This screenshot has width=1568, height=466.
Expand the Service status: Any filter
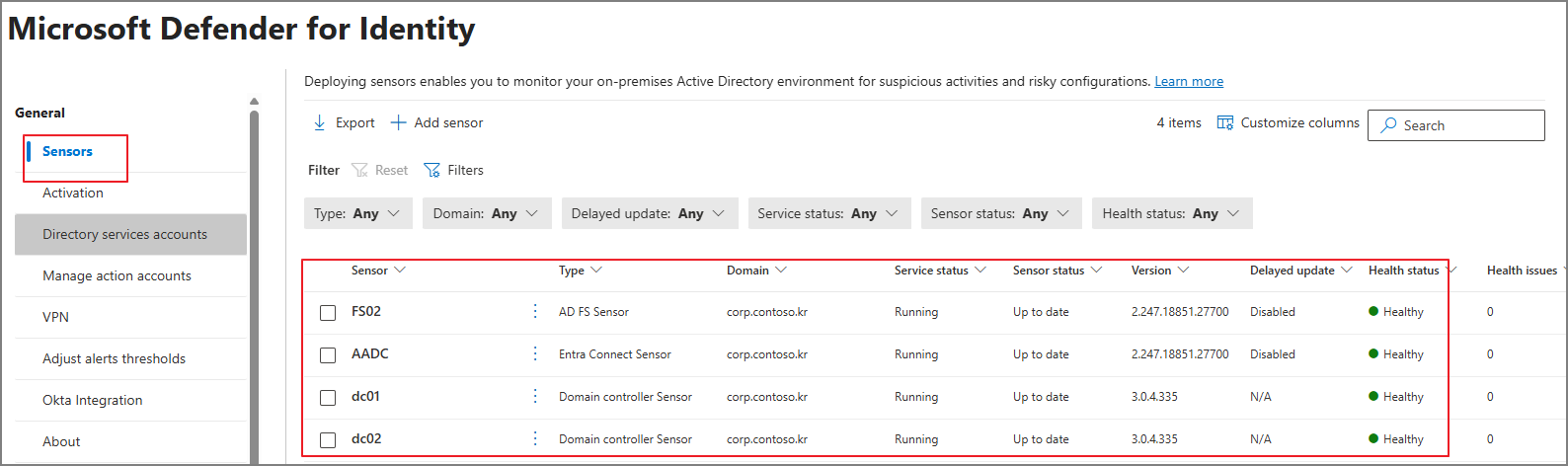pyautogui.click(x=828, y=213)
